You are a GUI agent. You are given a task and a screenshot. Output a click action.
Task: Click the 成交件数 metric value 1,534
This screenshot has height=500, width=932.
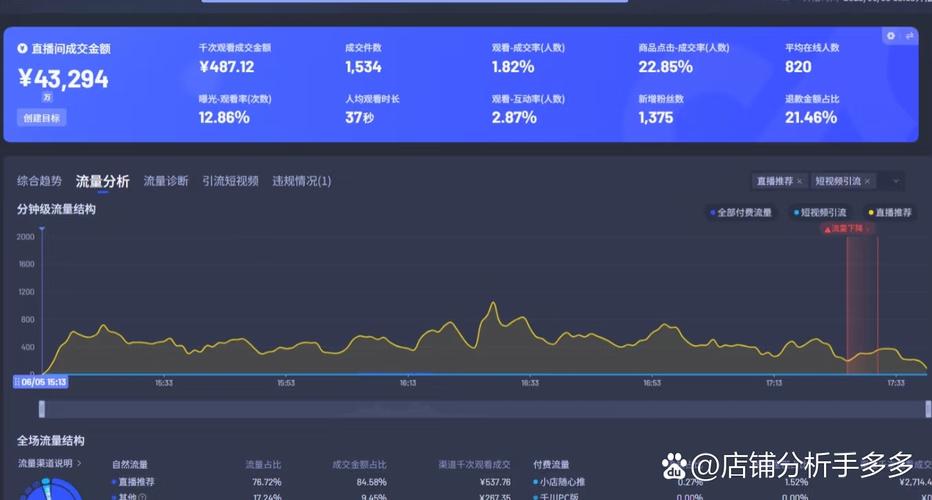[363, 67]
